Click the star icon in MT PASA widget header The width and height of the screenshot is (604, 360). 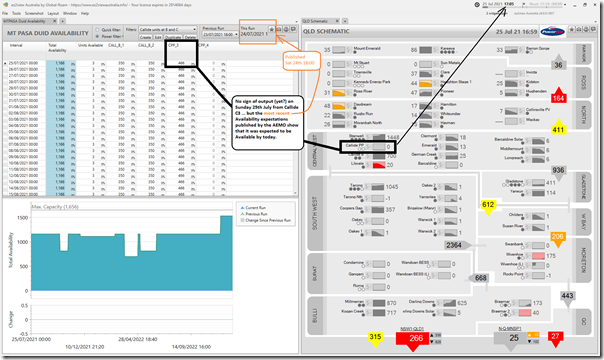pos(272,29)
